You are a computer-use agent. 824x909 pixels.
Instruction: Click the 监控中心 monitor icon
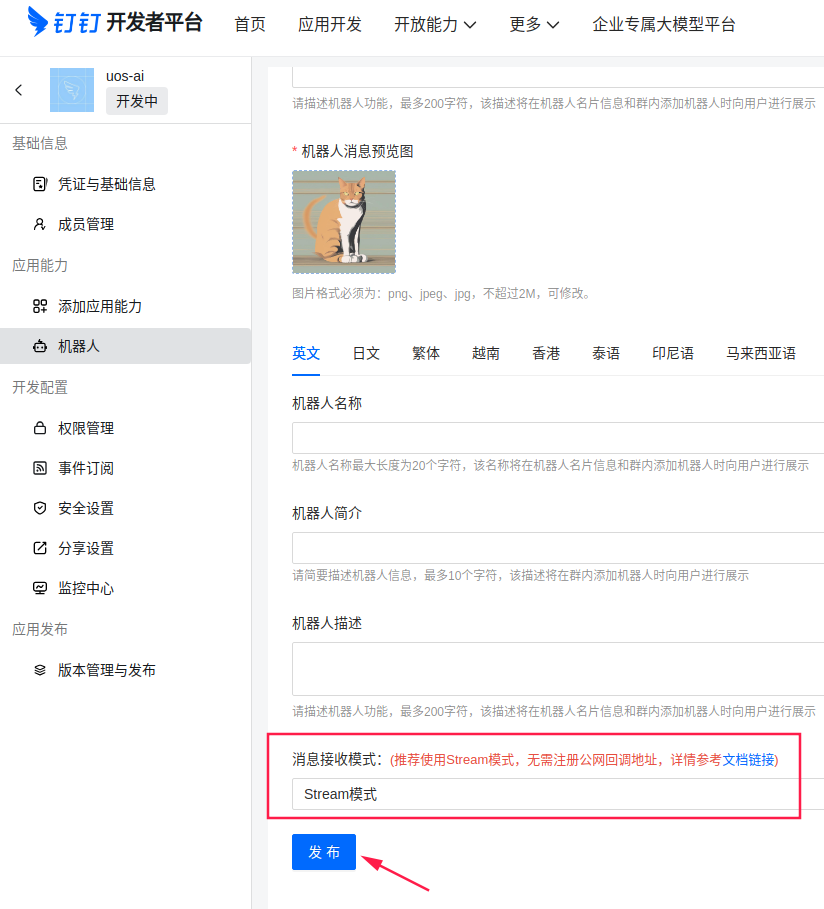39,588
